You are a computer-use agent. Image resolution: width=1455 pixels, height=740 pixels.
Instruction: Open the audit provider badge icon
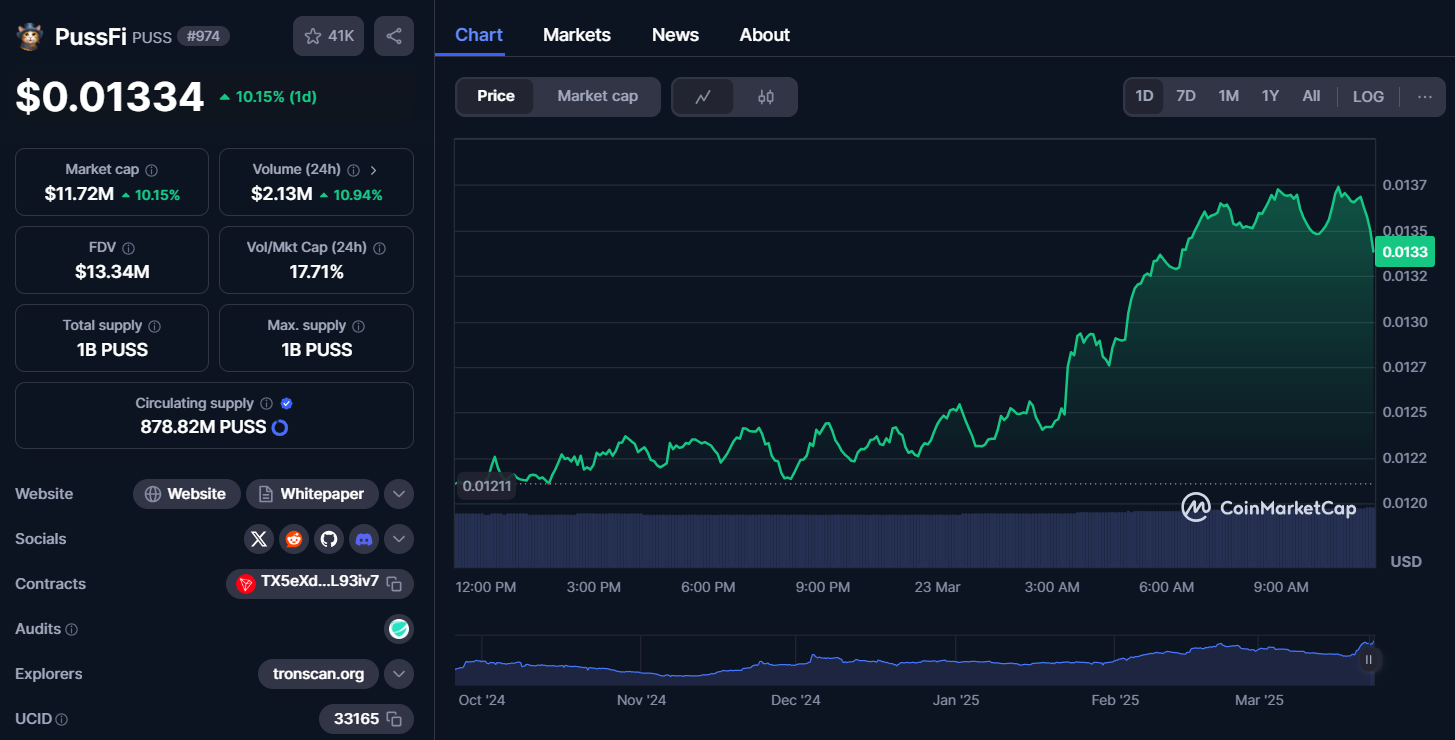pos(399,629)
